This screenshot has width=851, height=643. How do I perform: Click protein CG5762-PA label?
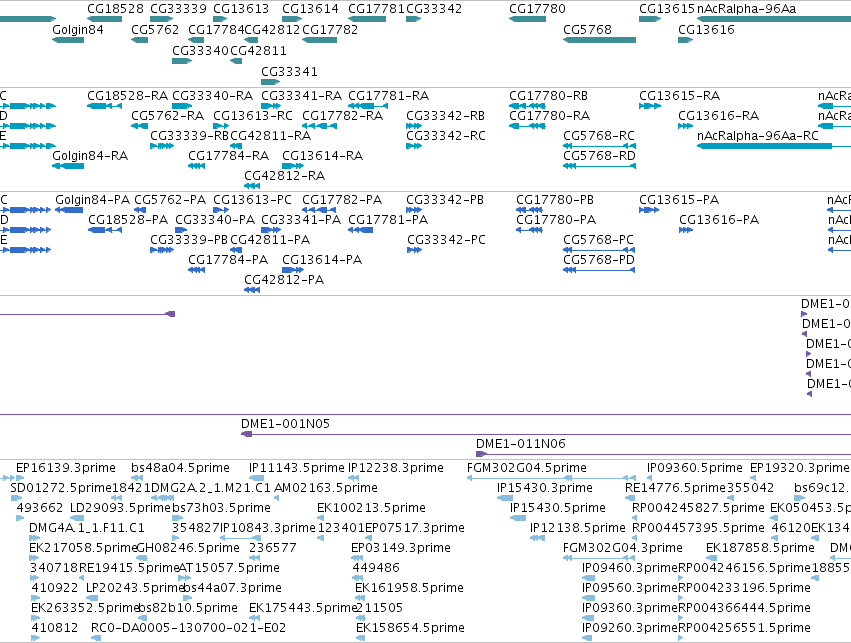tap(170, 200)
